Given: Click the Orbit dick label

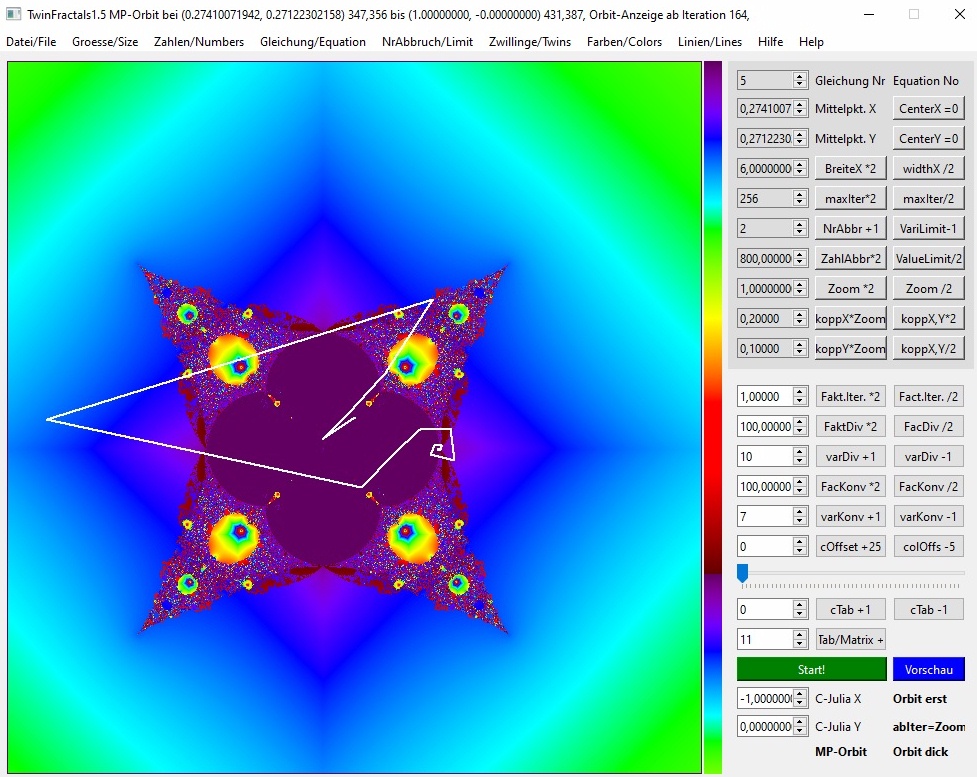Looking at the screenshot, I should tap(920, 751).
